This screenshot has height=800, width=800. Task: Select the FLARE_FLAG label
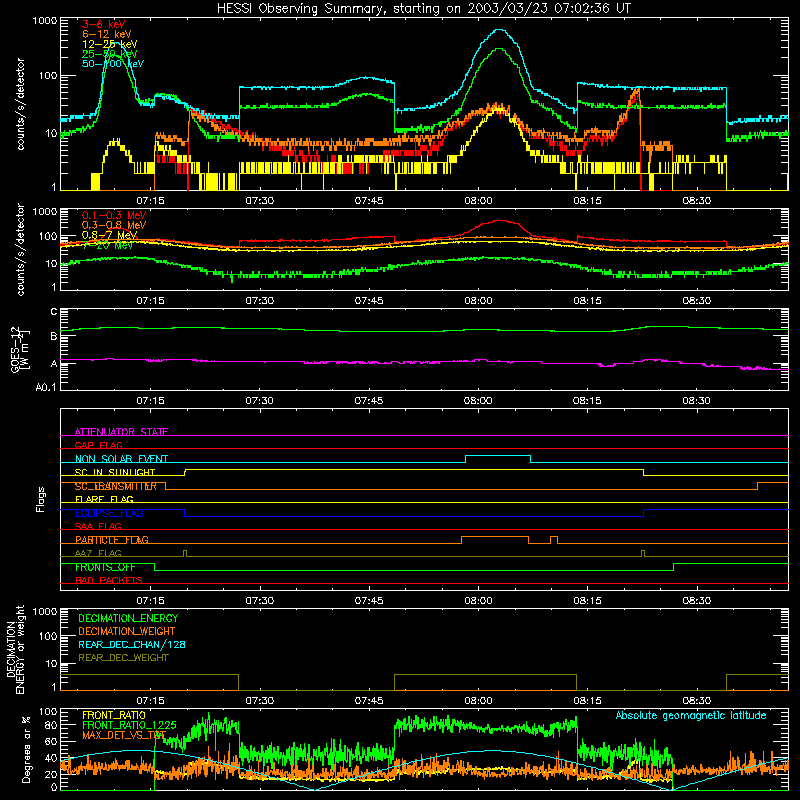[x=104, y=499]
